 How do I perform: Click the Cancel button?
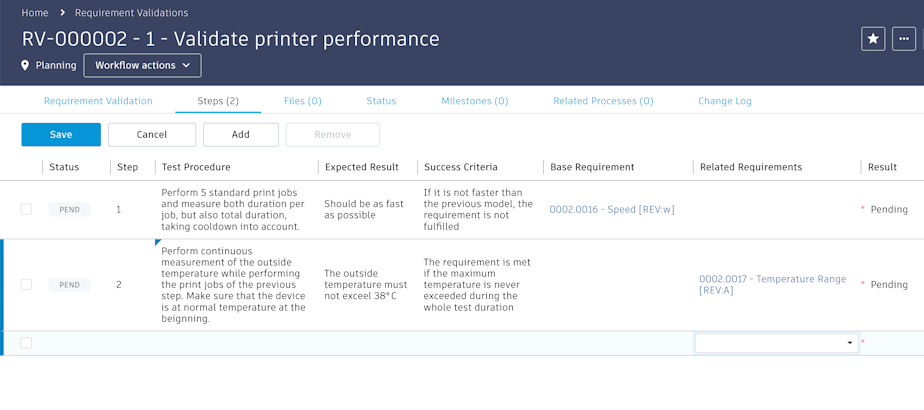coord(152,135)
